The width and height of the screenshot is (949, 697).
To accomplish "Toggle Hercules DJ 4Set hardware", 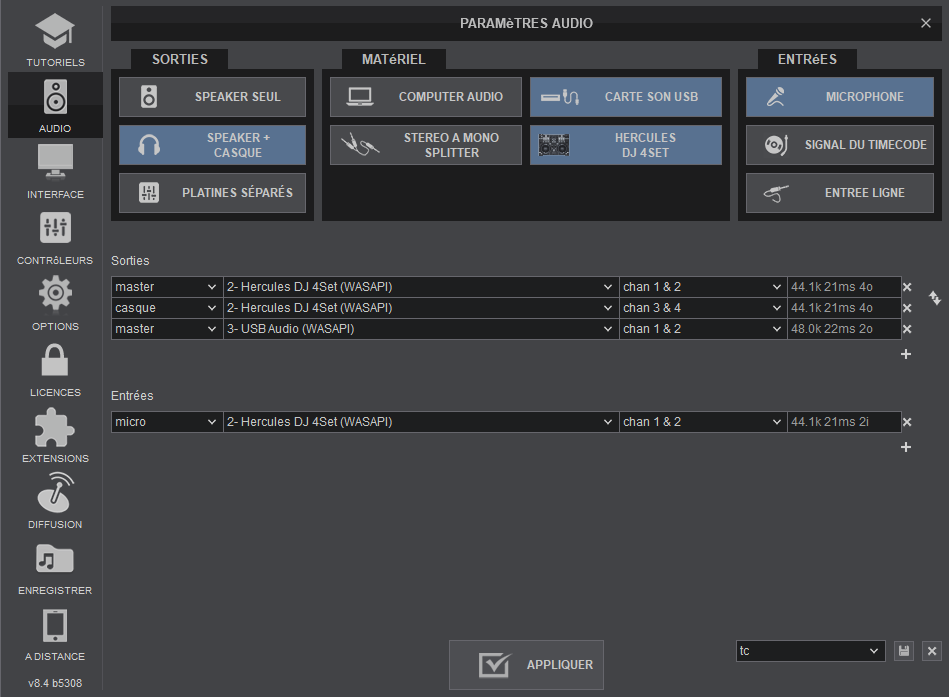I will (x=626, y=145).
